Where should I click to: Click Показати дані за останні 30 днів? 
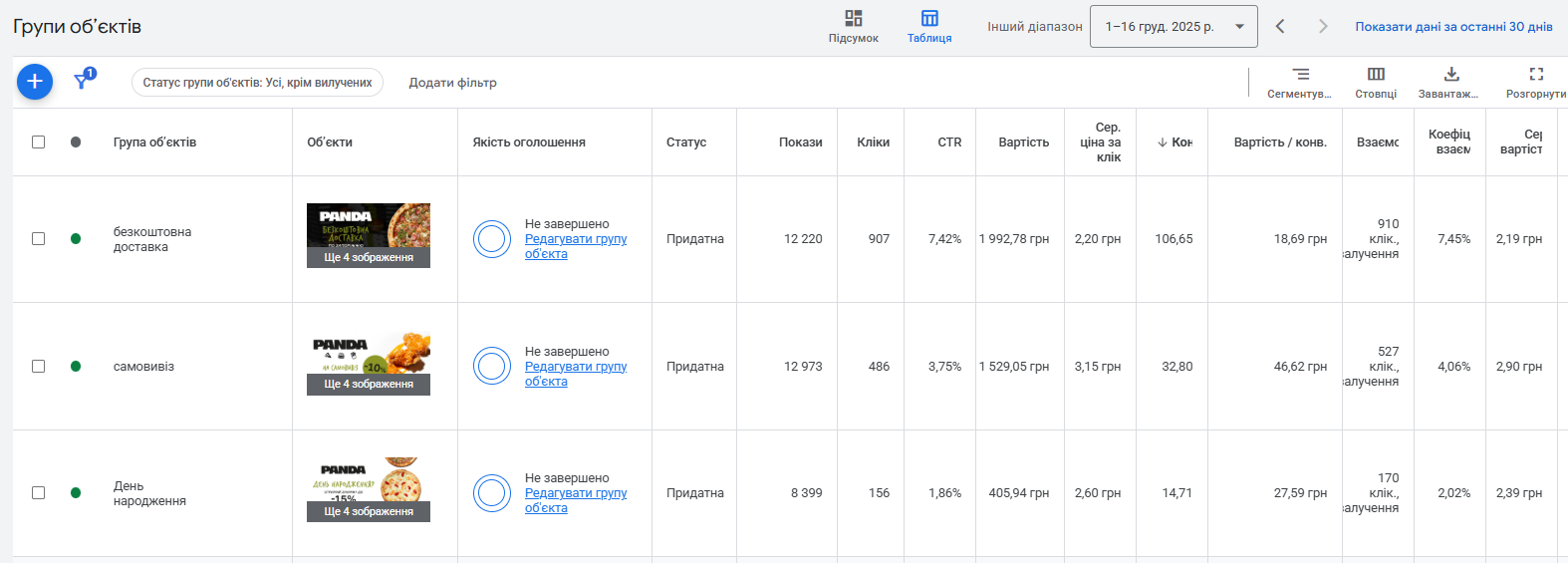point(1453,27)
